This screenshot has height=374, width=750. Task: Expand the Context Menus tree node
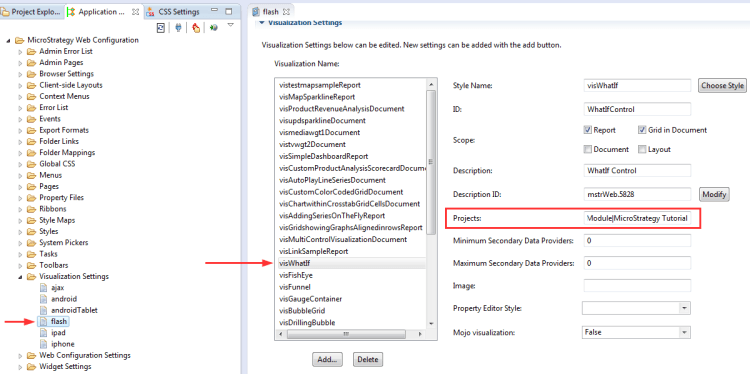[20, 97]
